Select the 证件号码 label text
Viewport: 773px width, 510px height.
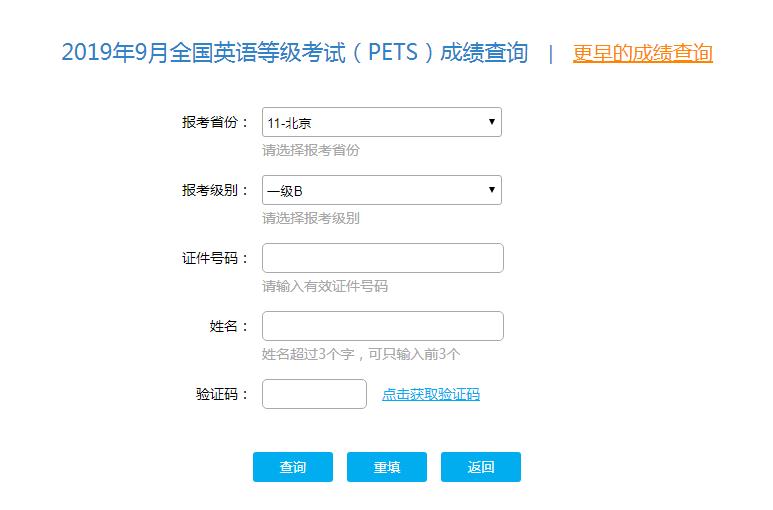pyautogui.click(x=214, y=258)
